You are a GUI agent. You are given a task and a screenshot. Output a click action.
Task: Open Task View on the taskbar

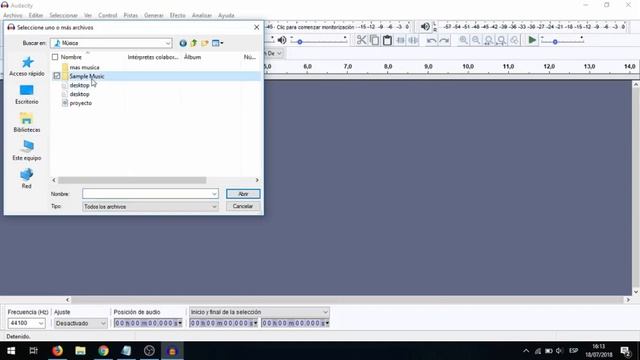pyautogui.click(x=33, y=351)
